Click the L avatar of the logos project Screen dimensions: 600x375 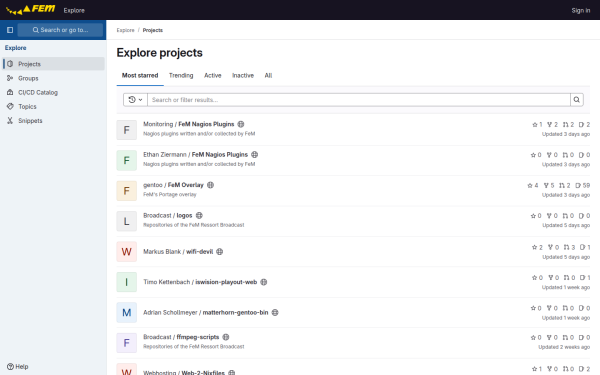127,221
